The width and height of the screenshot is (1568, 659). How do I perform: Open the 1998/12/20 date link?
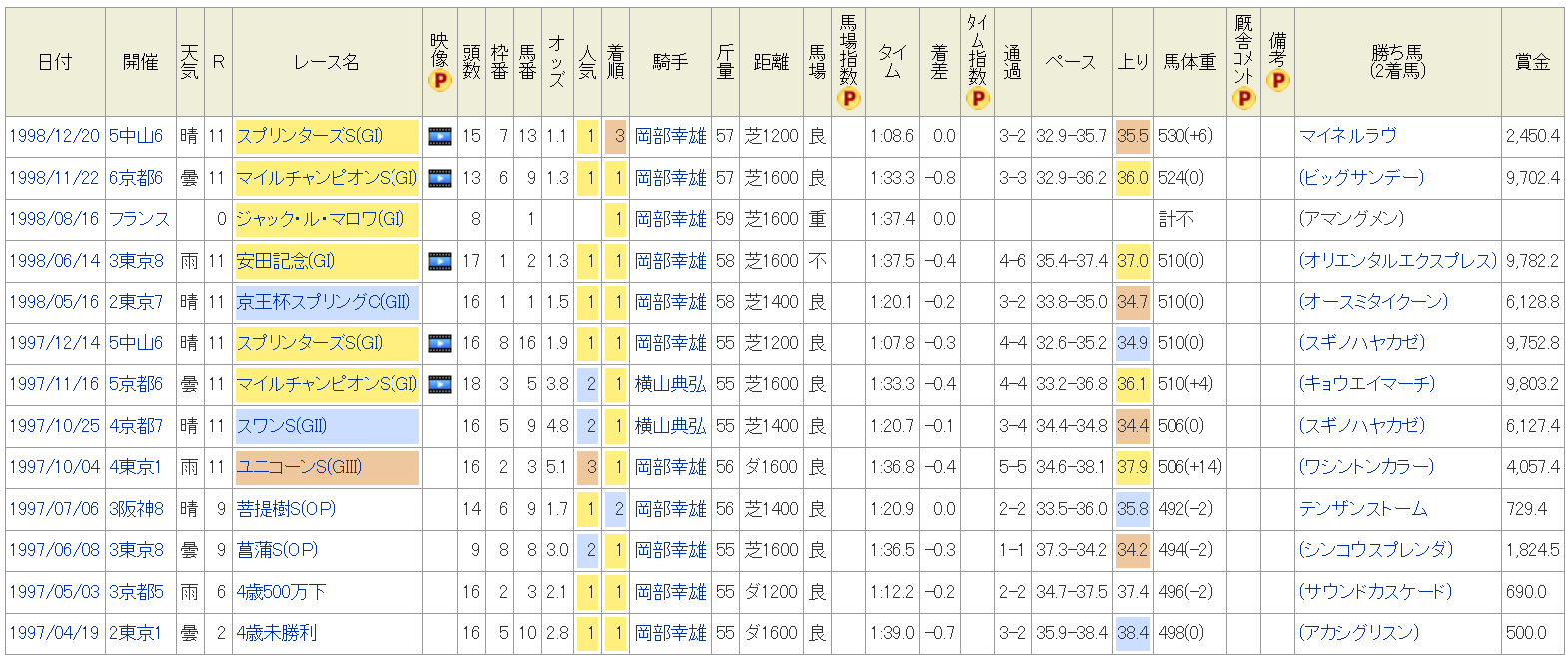(x=54, y=136)
